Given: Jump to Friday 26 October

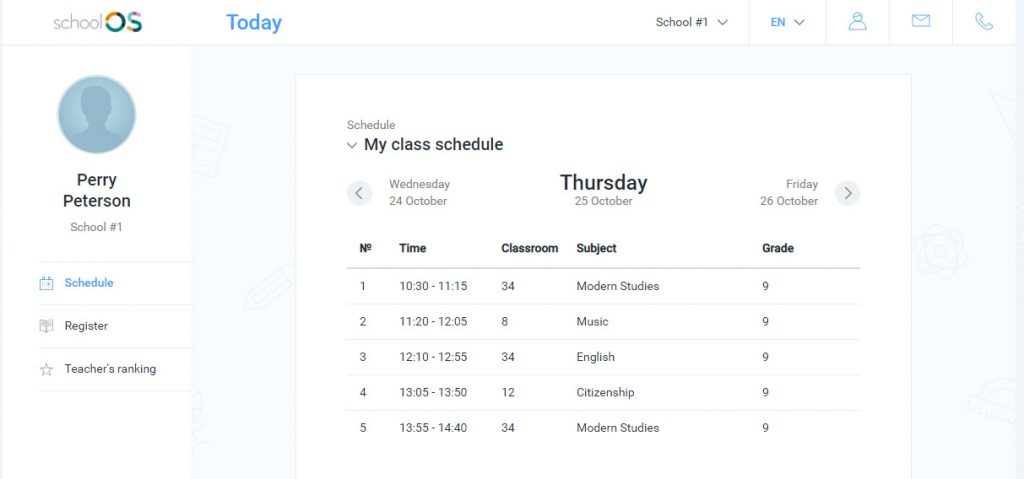Looking at the screenshot, I should pos(789,193).
